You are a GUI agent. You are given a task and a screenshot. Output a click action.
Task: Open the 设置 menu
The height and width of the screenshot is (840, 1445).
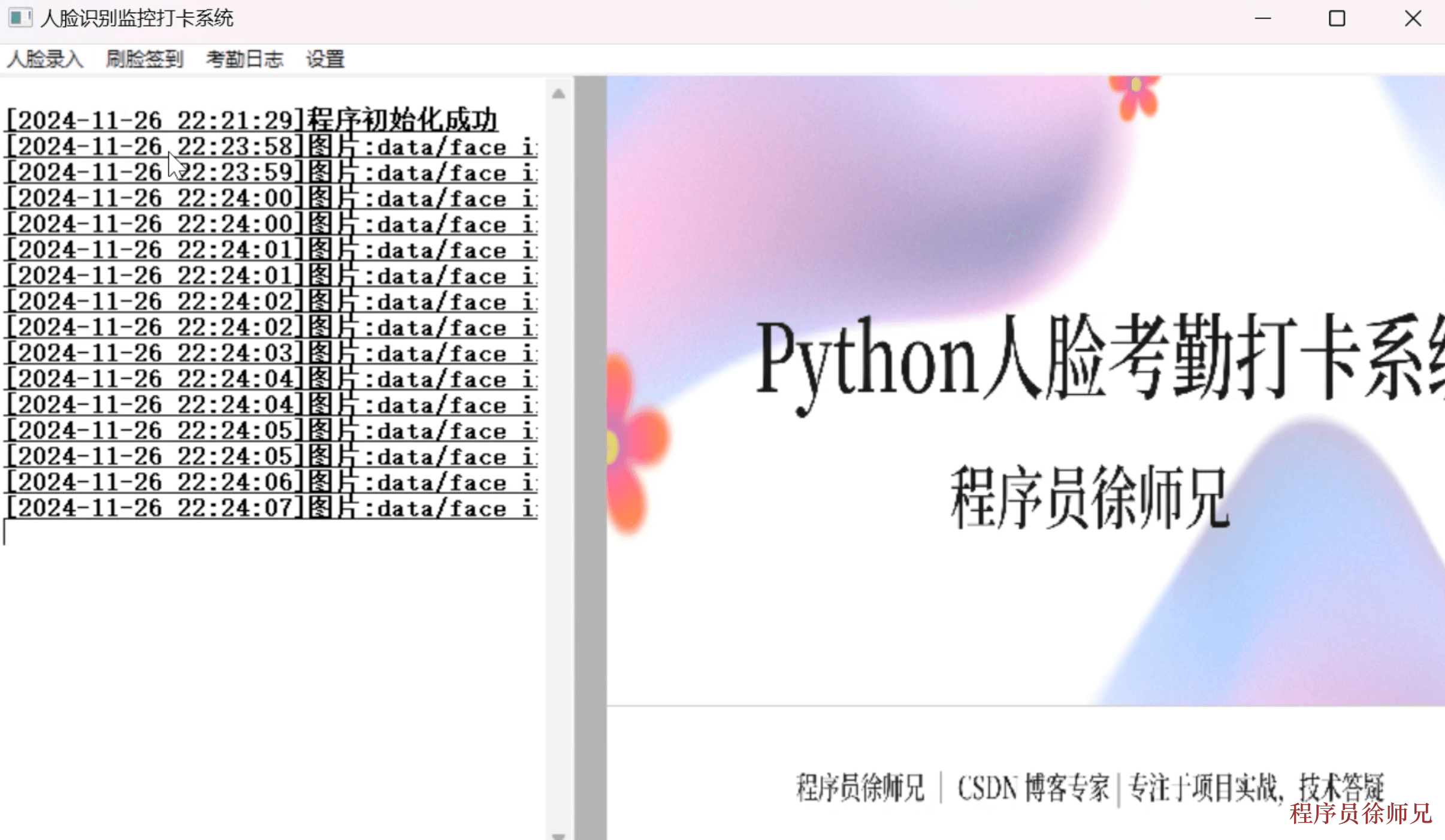pos(325,59)
